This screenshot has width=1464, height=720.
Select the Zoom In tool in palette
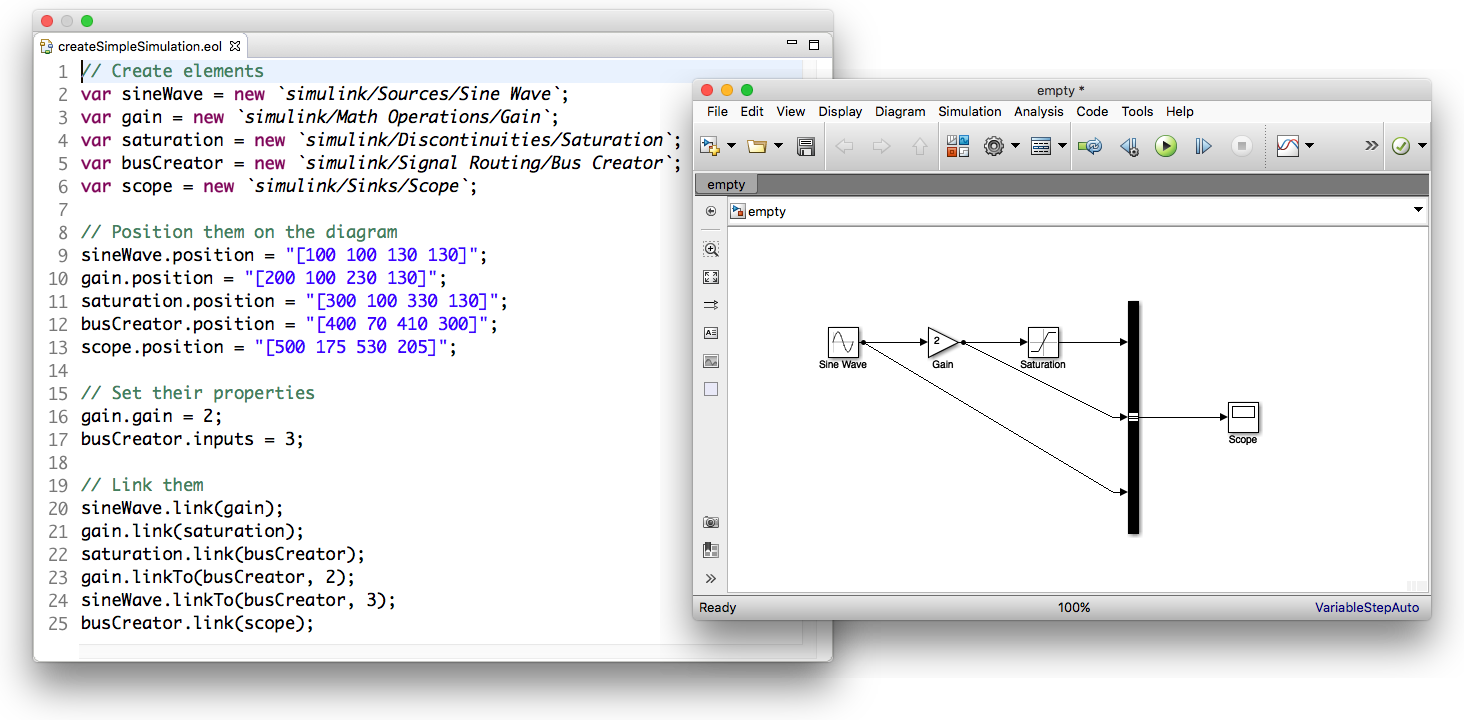[711, 249]
